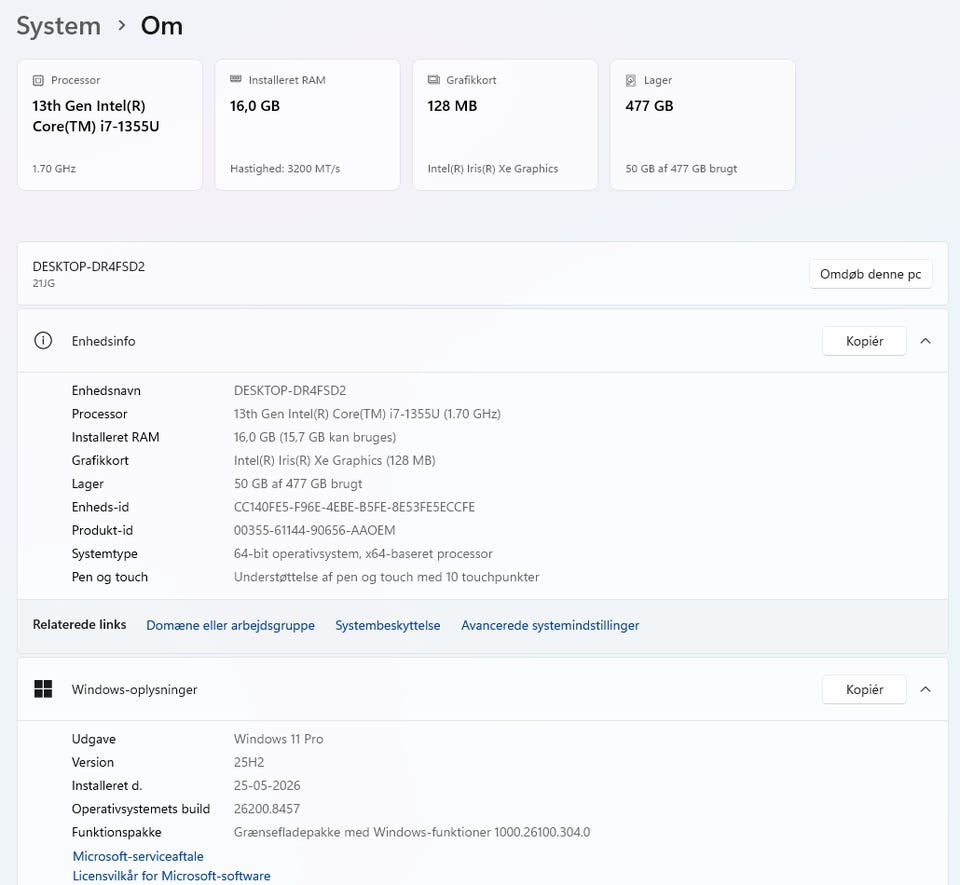Select Produkt-id value 00355-61144-90656-AAOEM

pos(314,530)
